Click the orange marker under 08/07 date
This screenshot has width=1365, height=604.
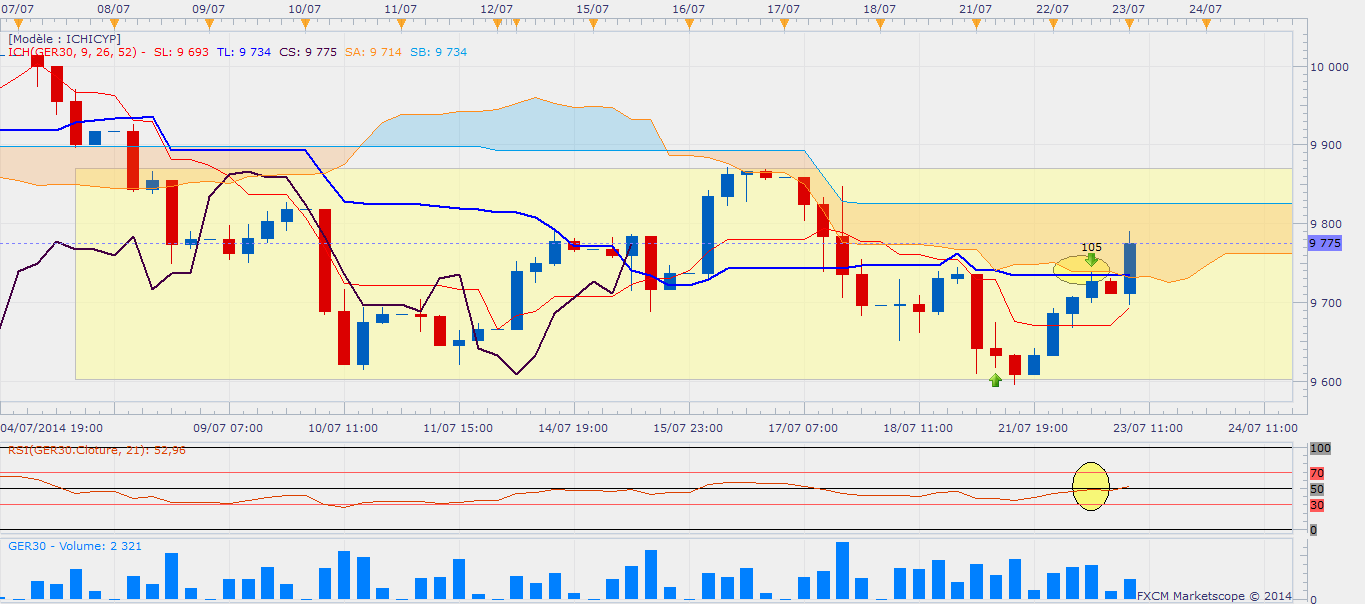tap(113, 21)
